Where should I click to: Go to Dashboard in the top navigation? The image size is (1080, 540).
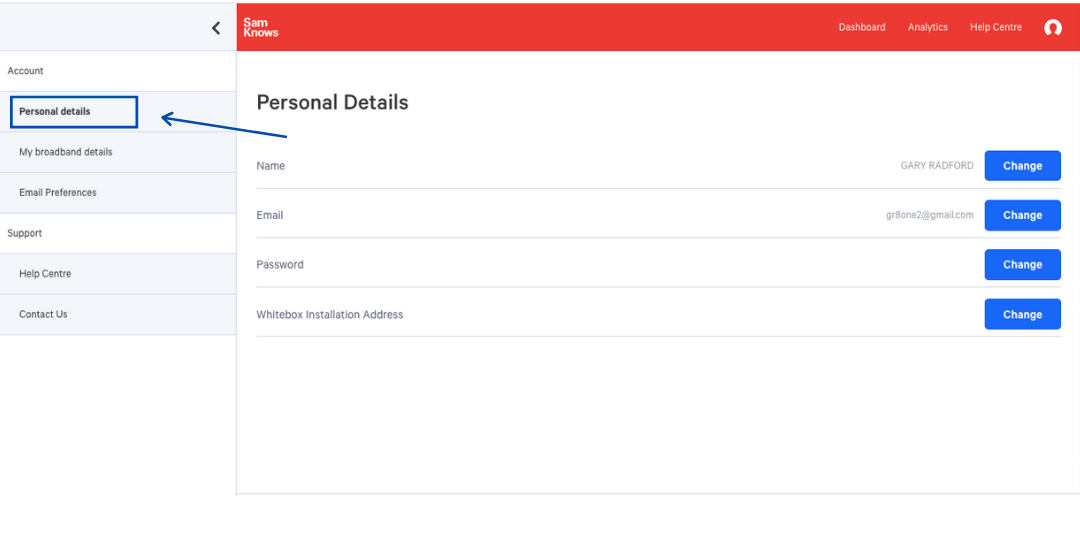click(862, 28)
